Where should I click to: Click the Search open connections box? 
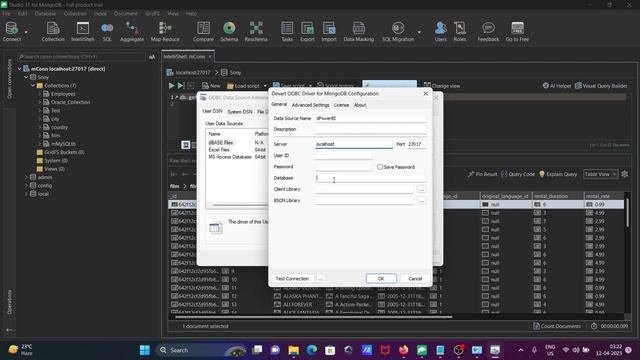pos(81,57)
